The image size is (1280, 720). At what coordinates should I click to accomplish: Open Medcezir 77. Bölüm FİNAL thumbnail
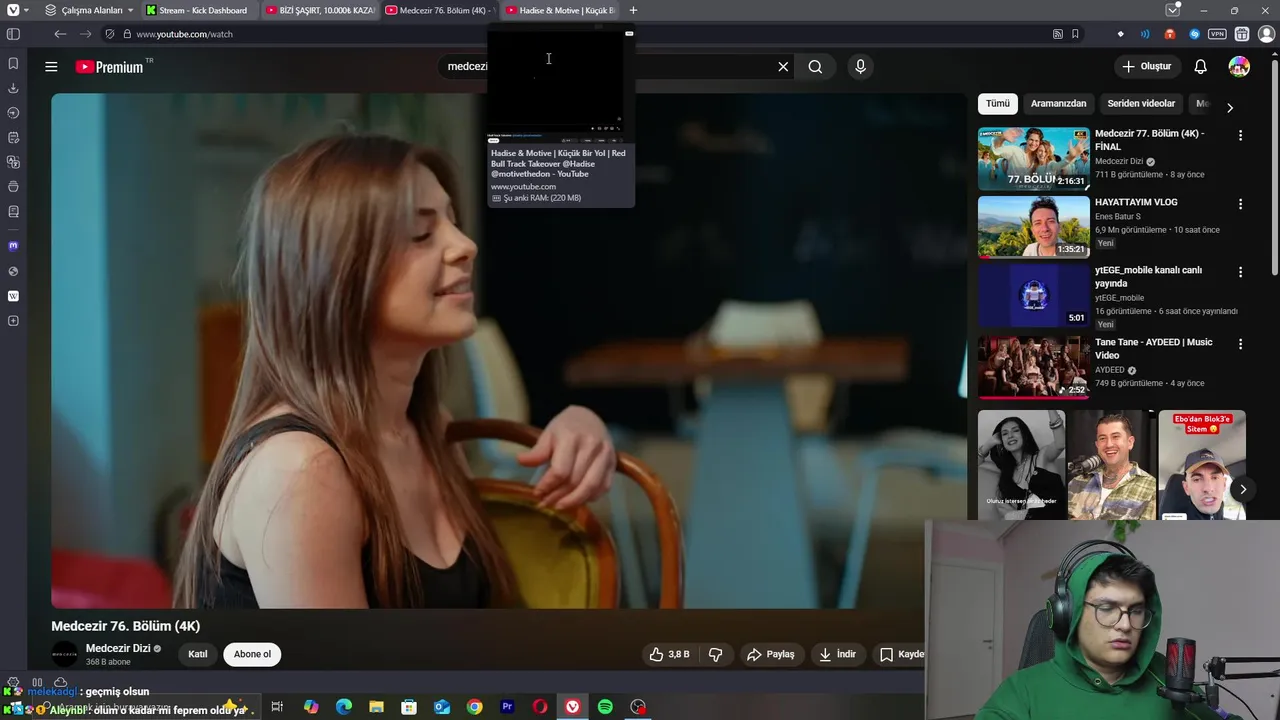pos(1034,159)
